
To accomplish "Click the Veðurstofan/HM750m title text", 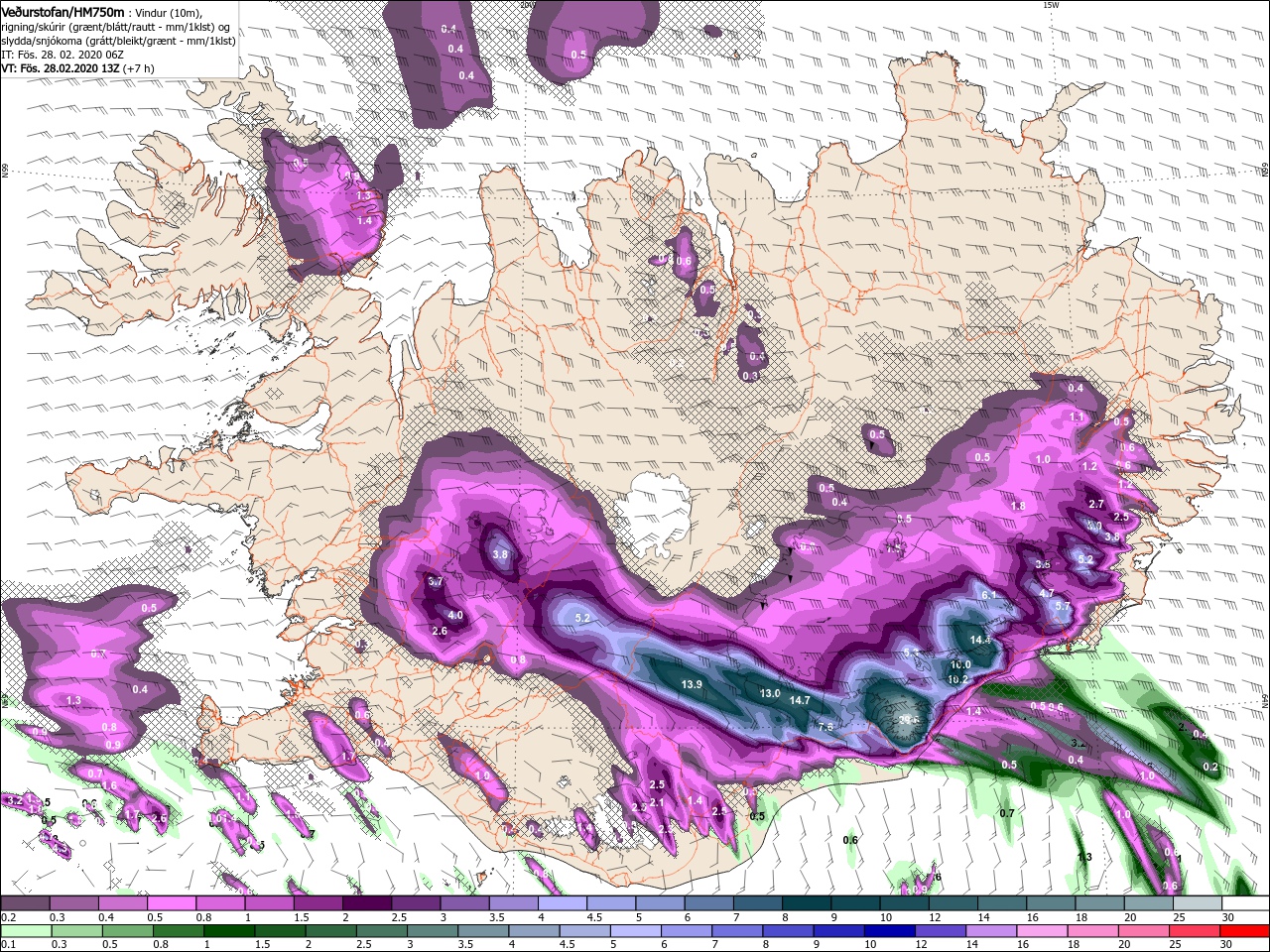I will click(63, 11).
